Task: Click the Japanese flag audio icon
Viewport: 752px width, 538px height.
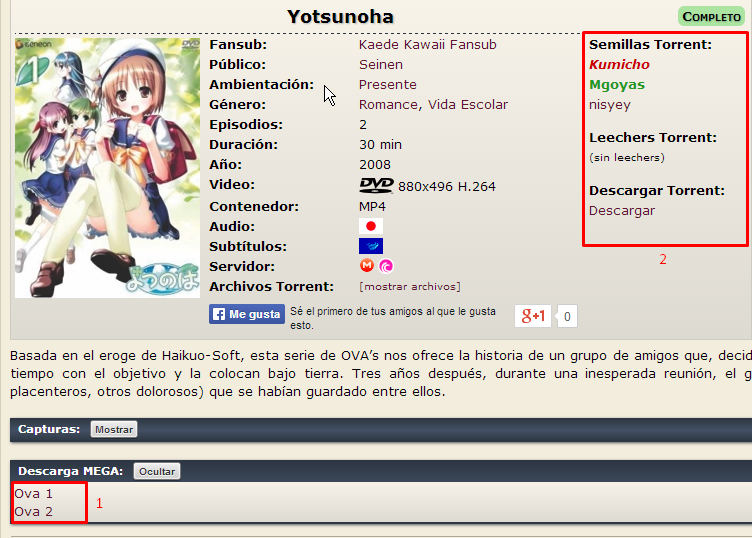Action: (371, 226)
